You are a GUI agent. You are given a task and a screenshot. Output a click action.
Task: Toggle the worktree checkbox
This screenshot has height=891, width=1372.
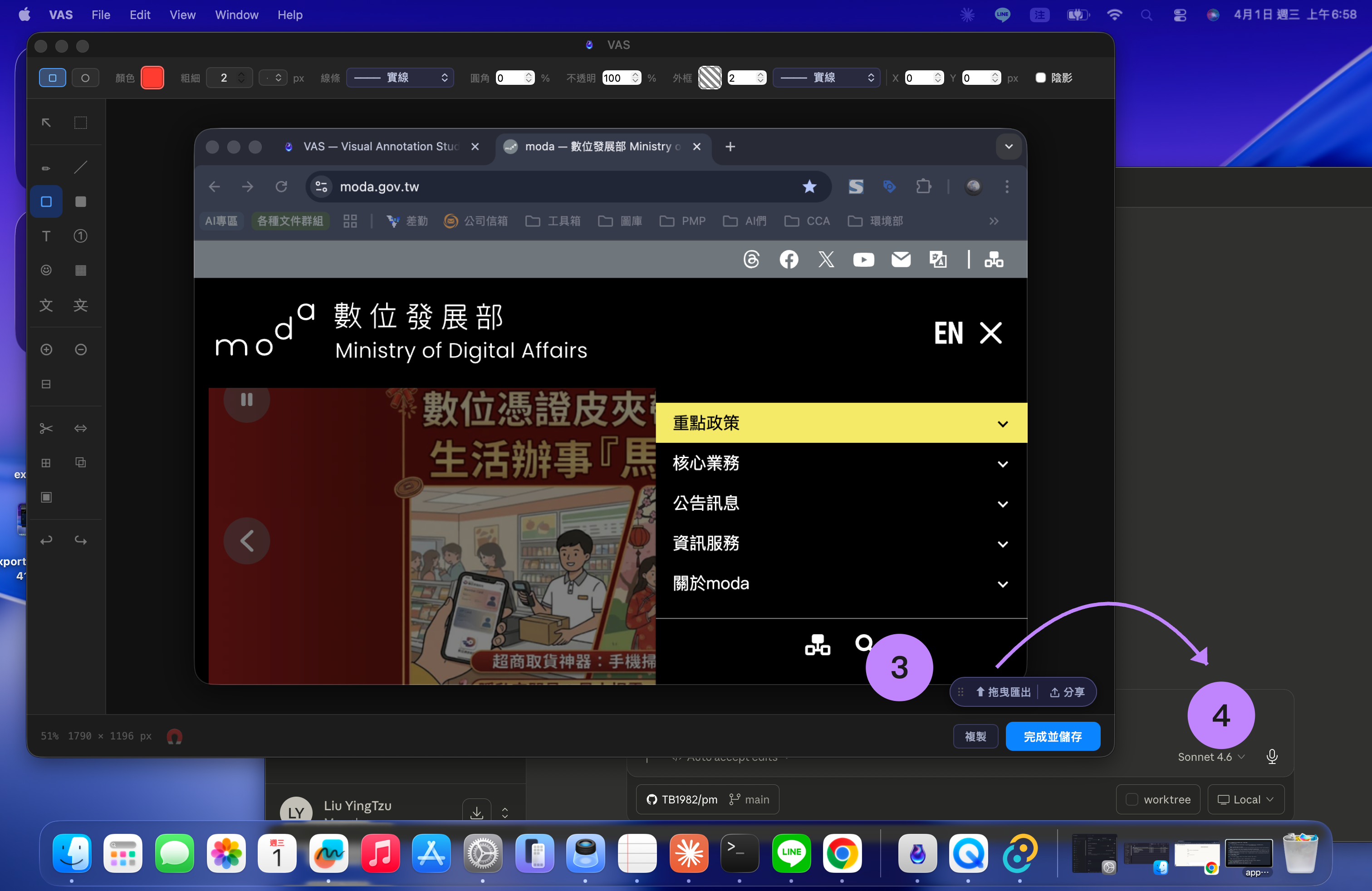[1133, 799]
